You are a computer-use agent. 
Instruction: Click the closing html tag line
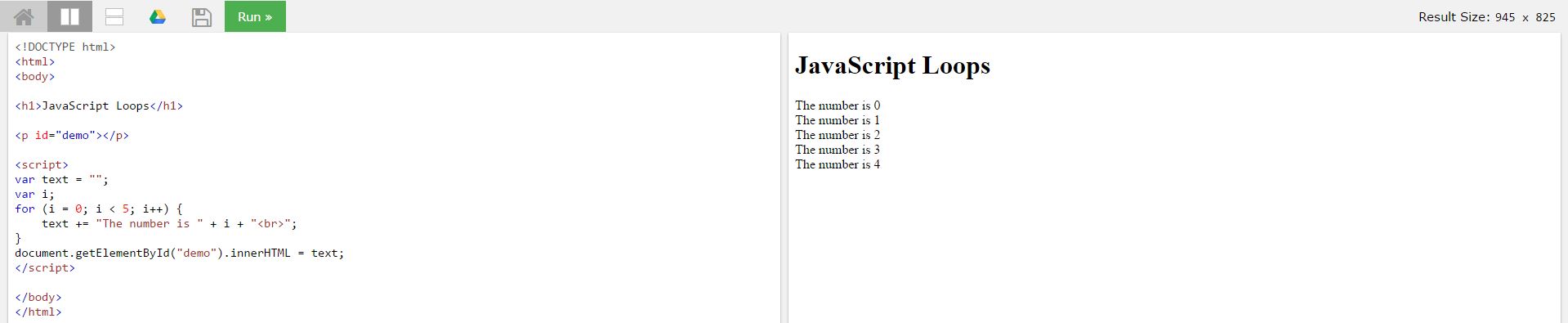pos(38,312)
